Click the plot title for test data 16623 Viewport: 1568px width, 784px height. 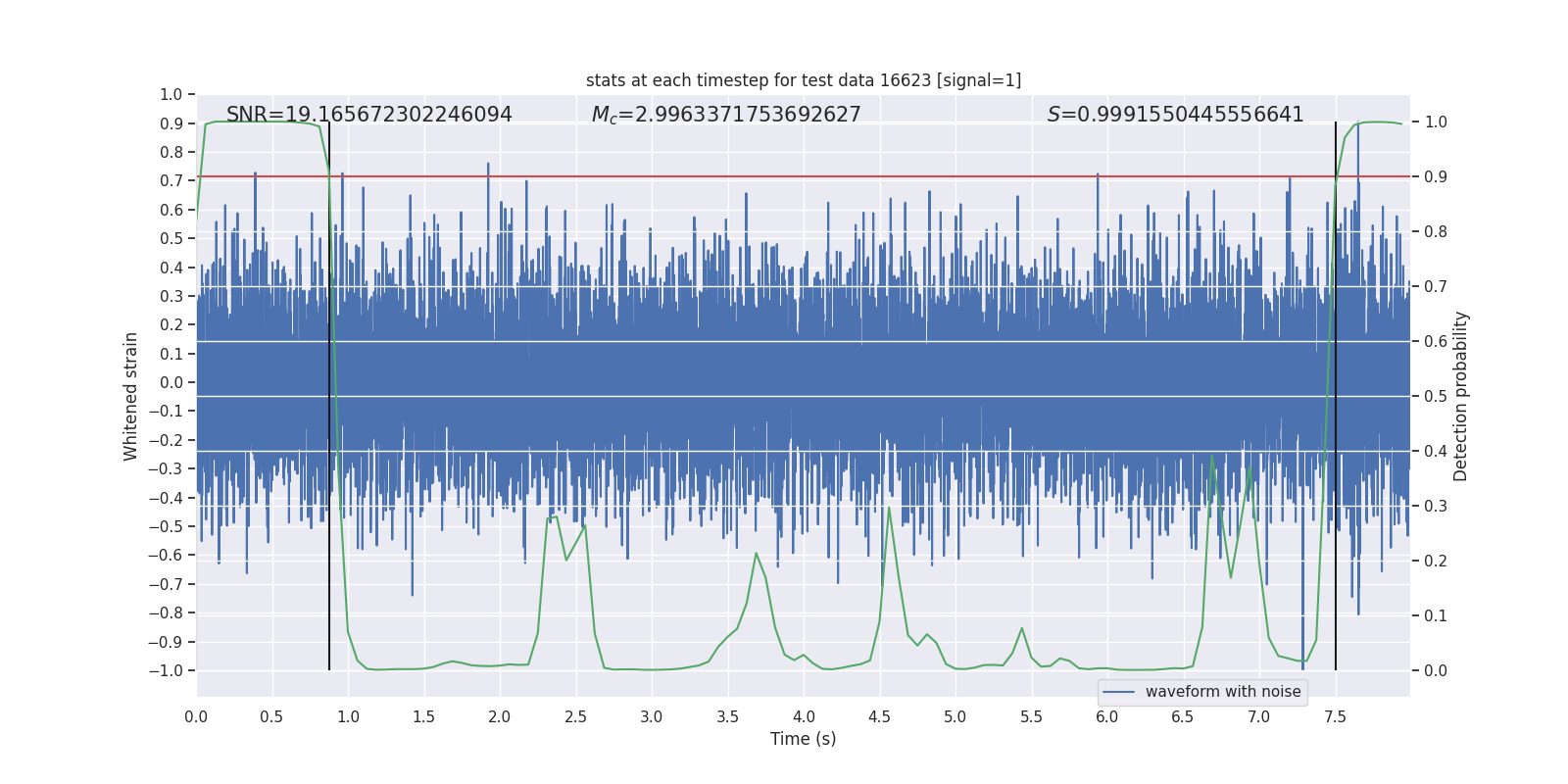click(x=803, y=80)
